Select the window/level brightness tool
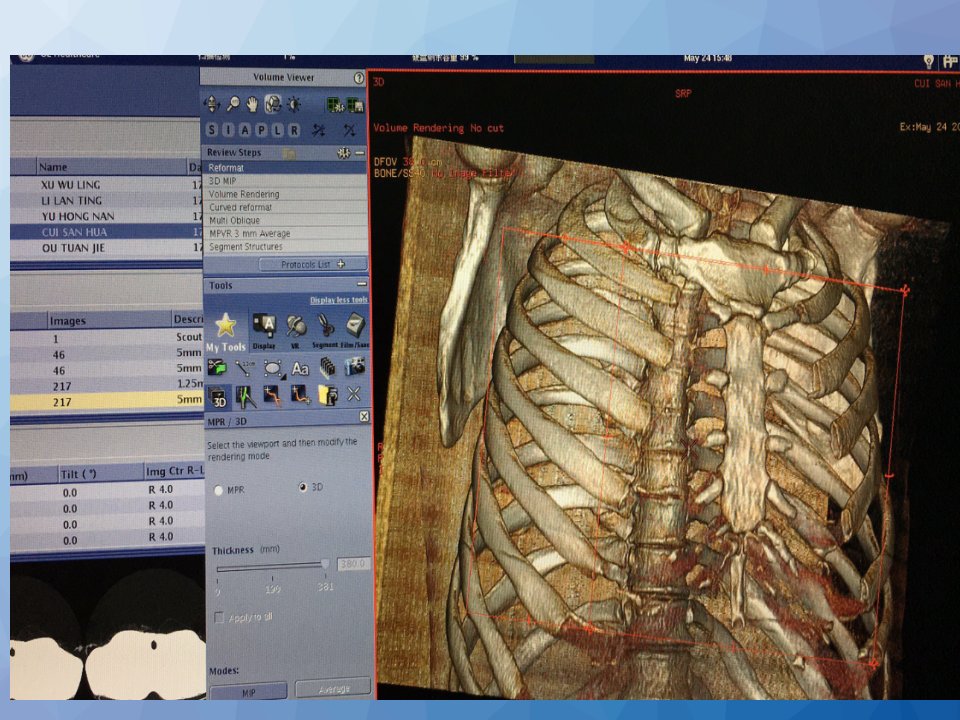 tap(294, 104)
